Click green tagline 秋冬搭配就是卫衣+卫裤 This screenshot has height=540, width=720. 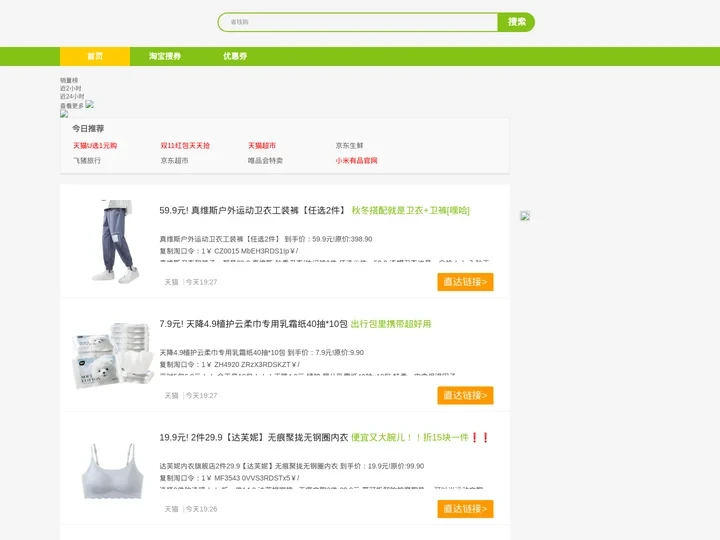[411, 210]
